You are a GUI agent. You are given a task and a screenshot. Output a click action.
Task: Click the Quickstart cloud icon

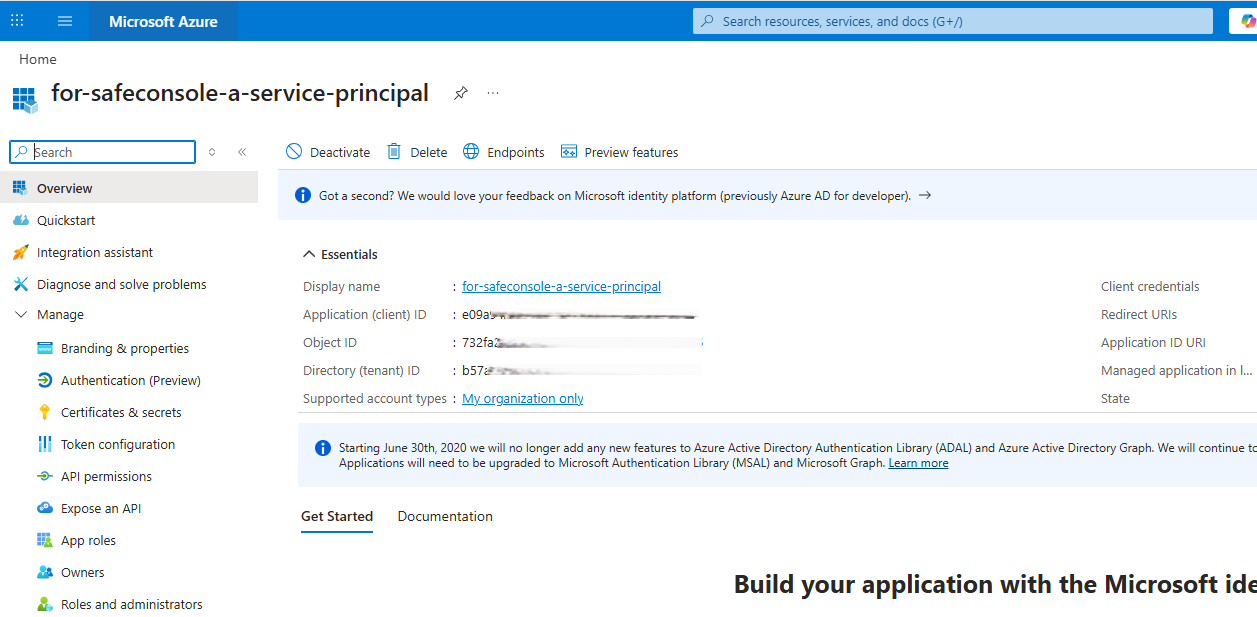20,220
